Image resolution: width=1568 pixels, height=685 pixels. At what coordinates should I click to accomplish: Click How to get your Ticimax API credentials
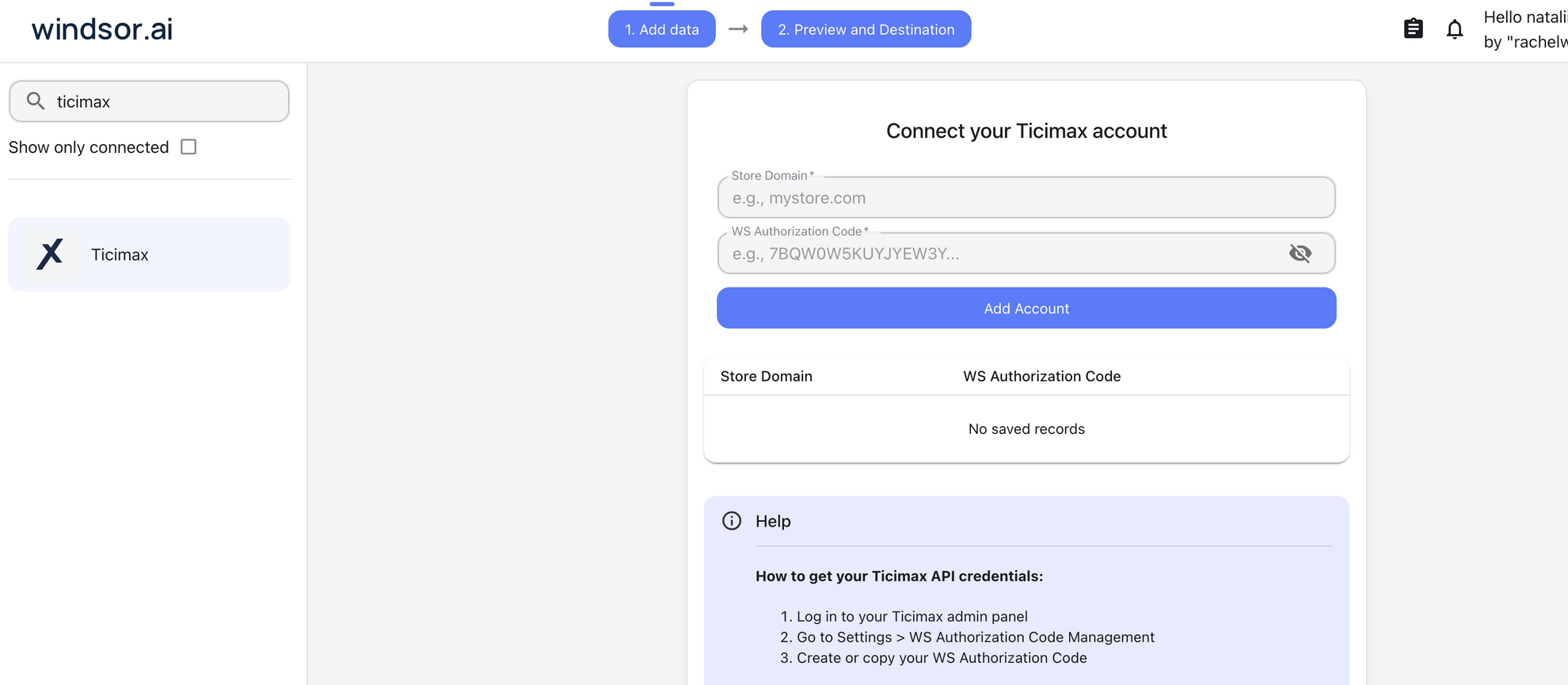click(x=899, y=576)
